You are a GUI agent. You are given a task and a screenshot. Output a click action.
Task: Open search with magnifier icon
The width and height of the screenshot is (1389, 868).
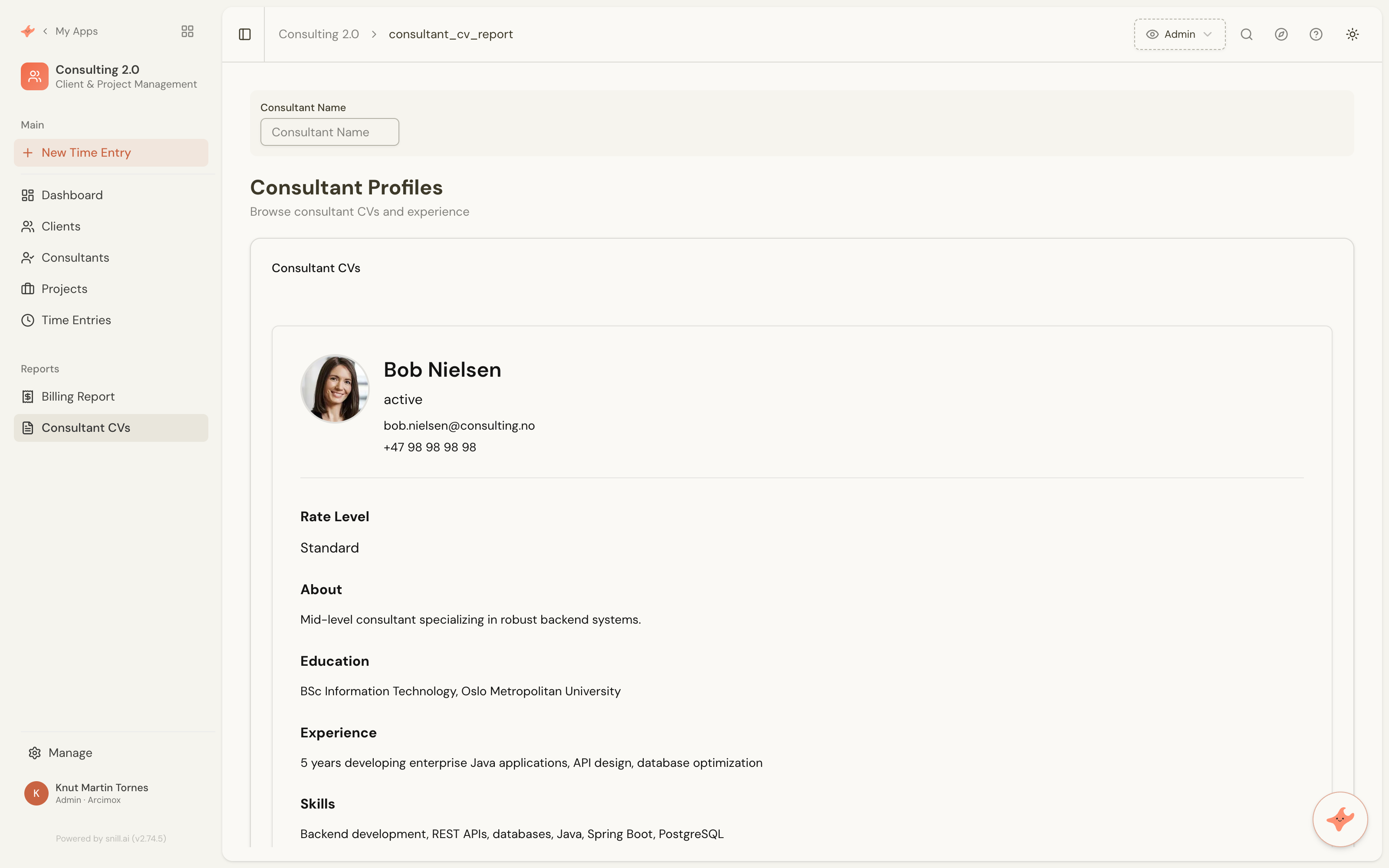tap(1246, 34)
